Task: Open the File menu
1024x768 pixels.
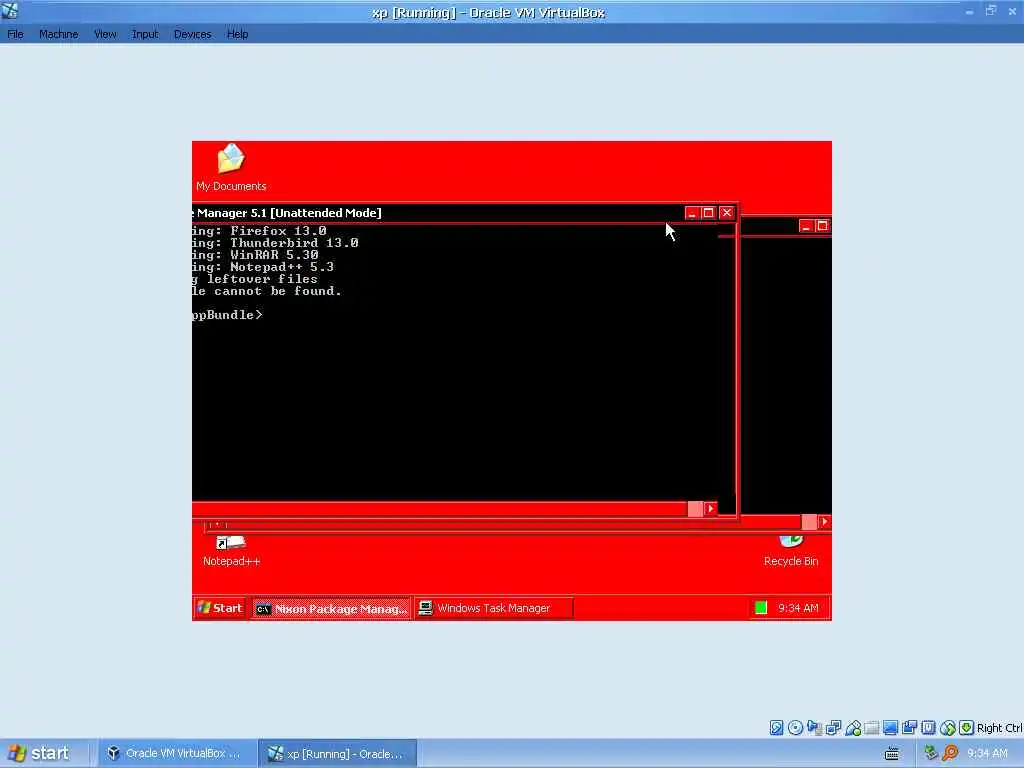Action: pos(15,34)
